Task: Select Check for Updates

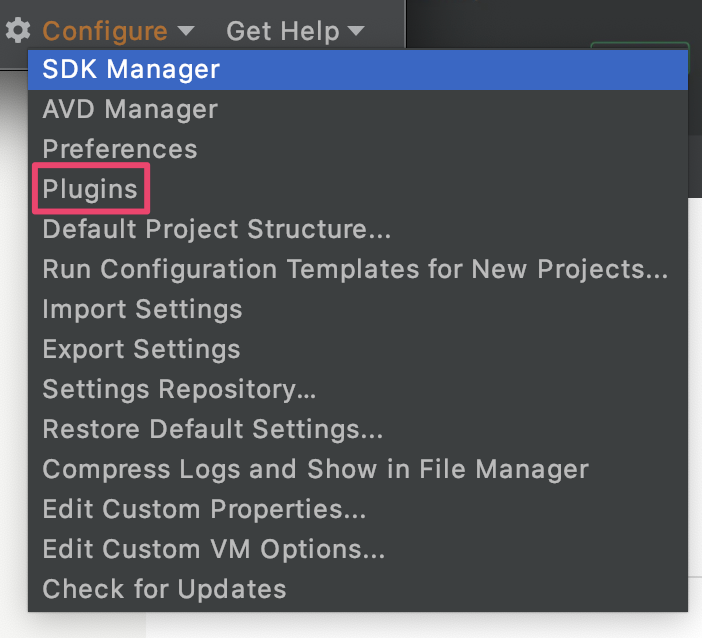Action: point(358,589)
